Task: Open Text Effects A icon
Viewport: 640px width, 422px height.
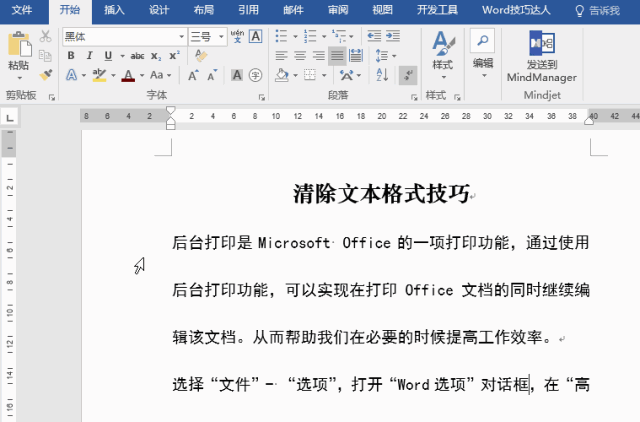Action: click(x=71, y=75)
